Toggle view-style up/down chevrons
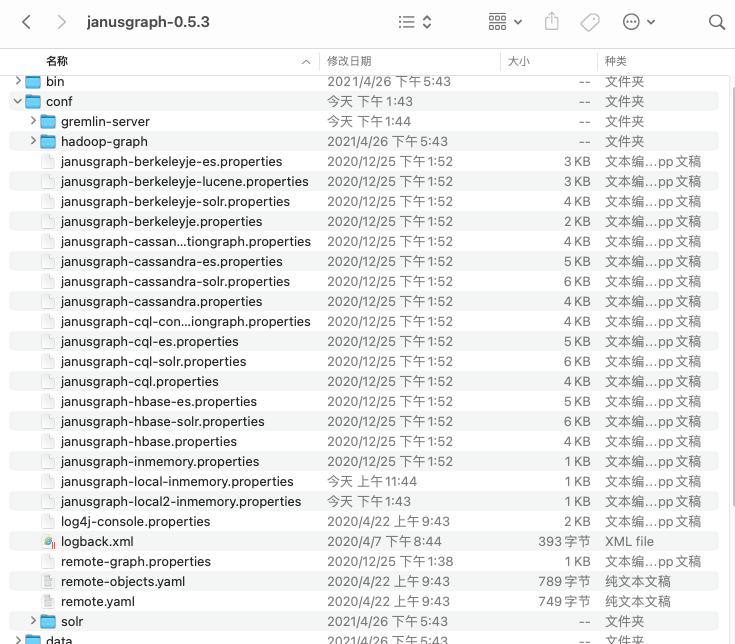This screenshot has width=735, height=644. click(x=427, y=22)
